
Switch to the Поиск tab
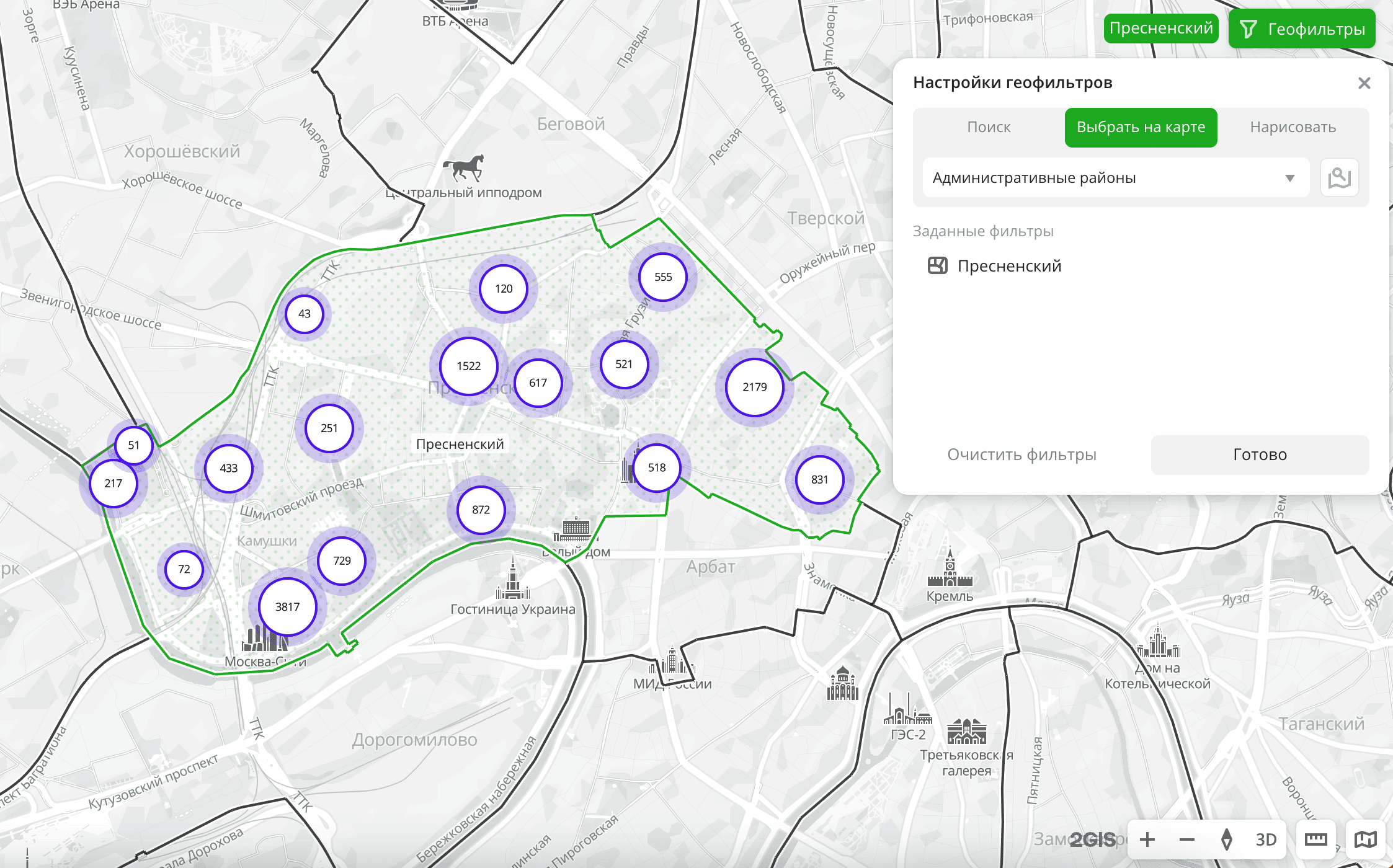pos(989,127)
